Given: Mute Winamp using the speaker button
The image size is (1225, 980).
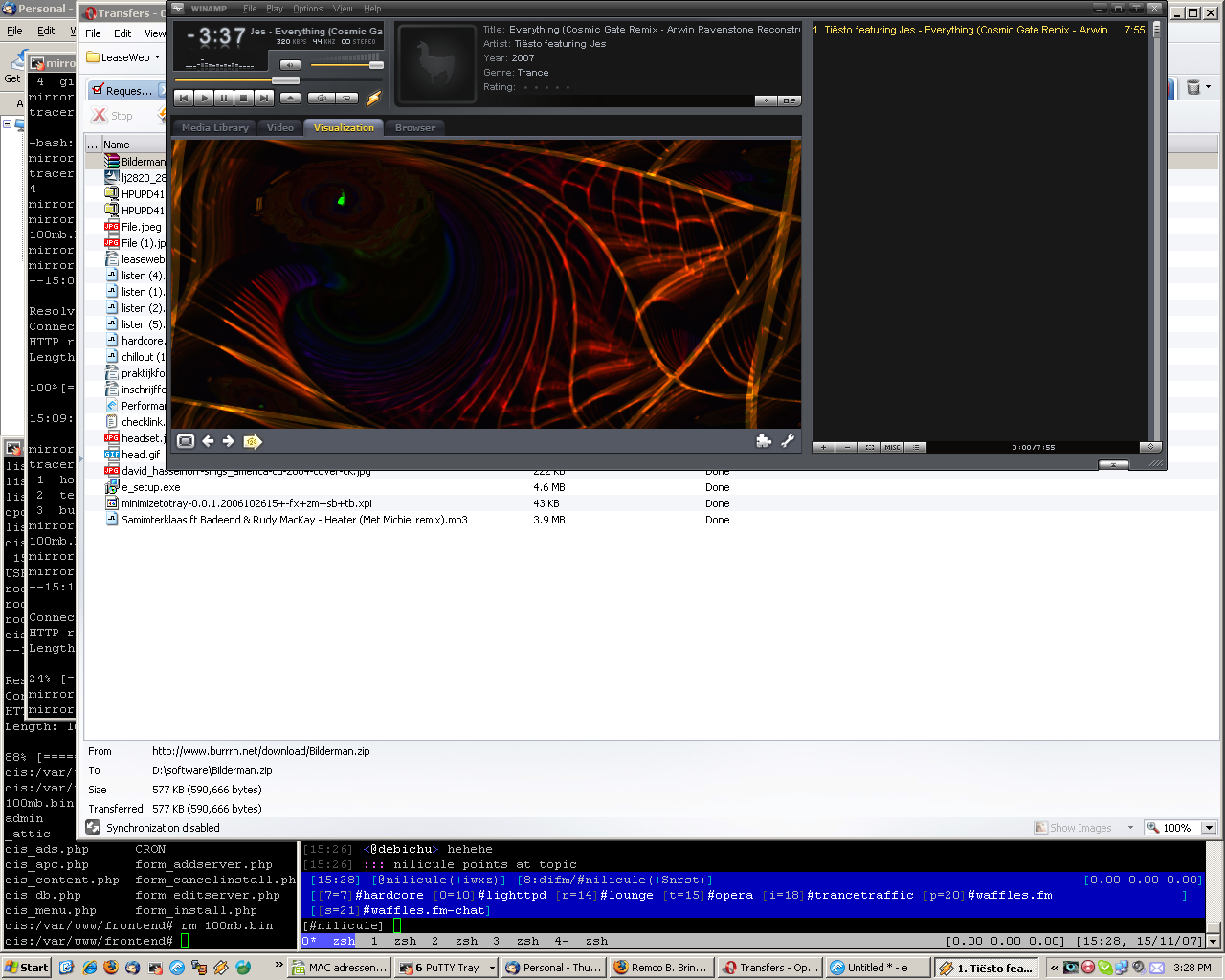Looking at the screenshot, I should click(x=290, y=65).
